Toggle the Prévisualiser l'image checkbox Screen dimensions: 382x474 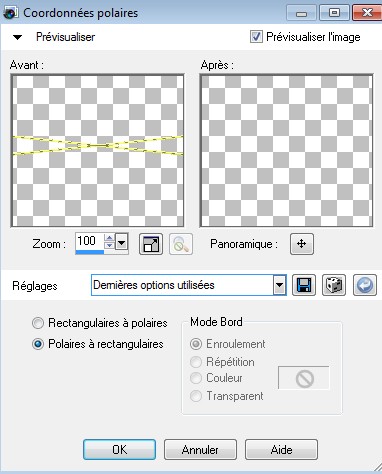(256, 37)
